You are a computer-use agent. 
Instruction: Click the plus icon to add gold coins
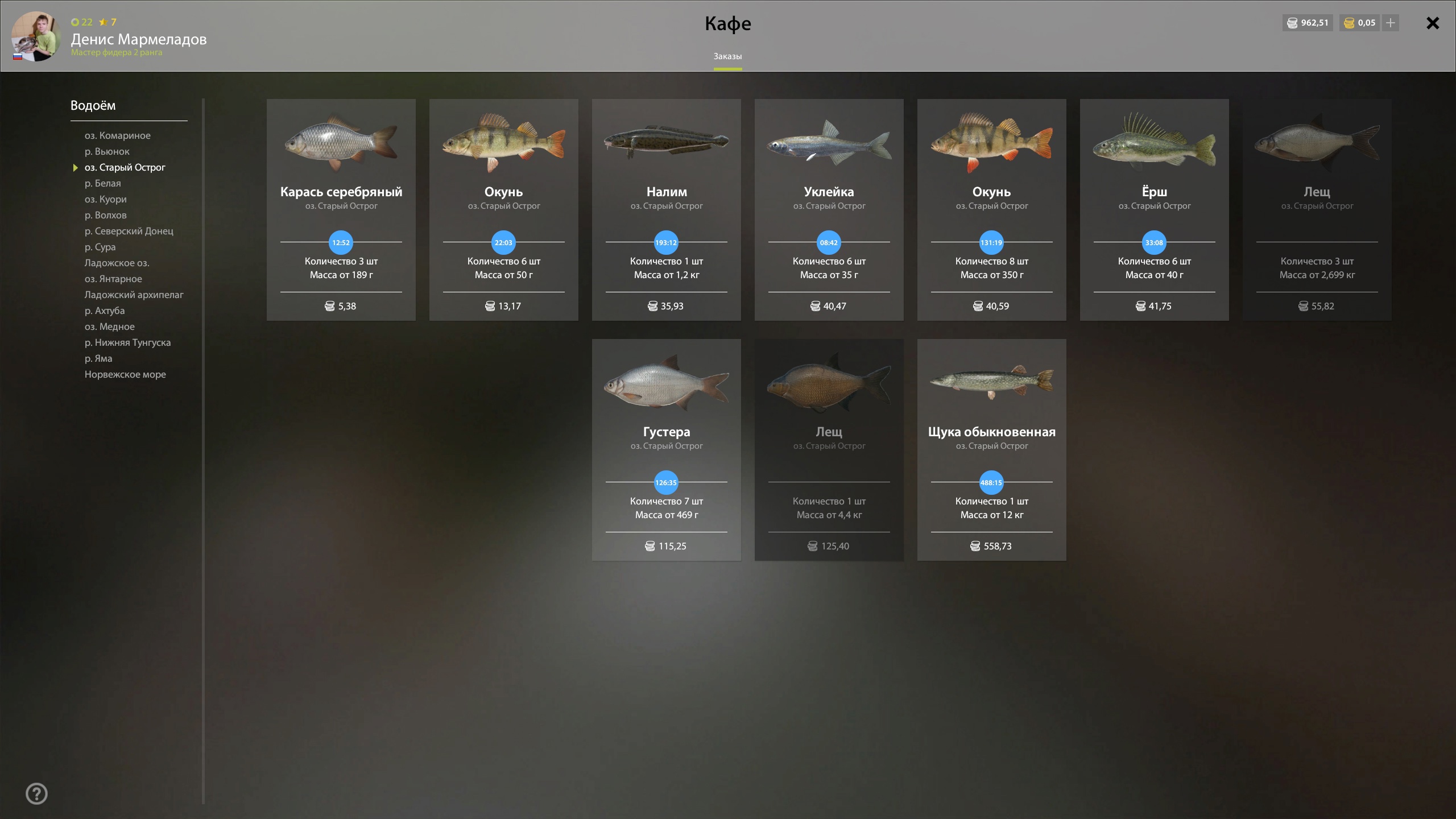click(x=1391, y=23)
